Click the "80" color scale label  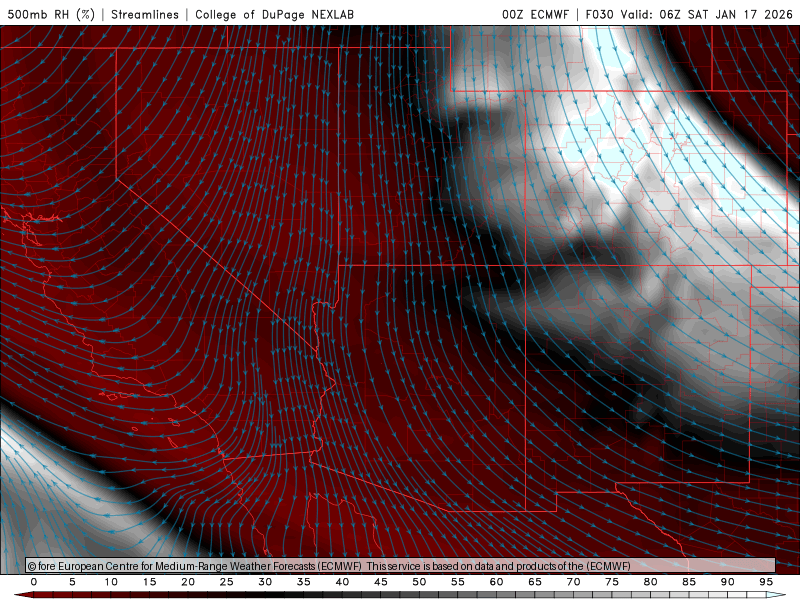(x=650, y=582)
